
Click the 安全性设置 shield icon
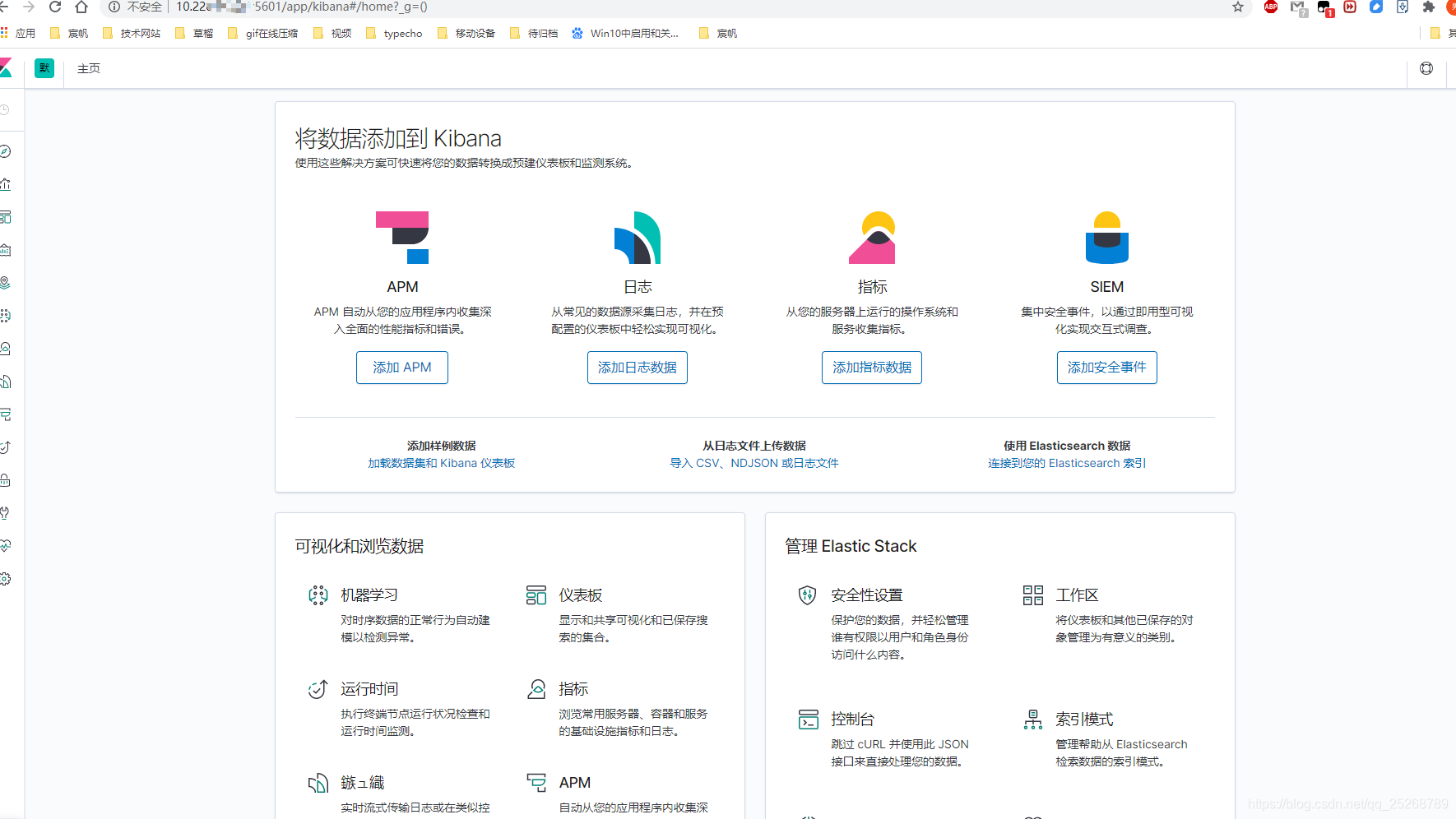[x=808, y=595]
